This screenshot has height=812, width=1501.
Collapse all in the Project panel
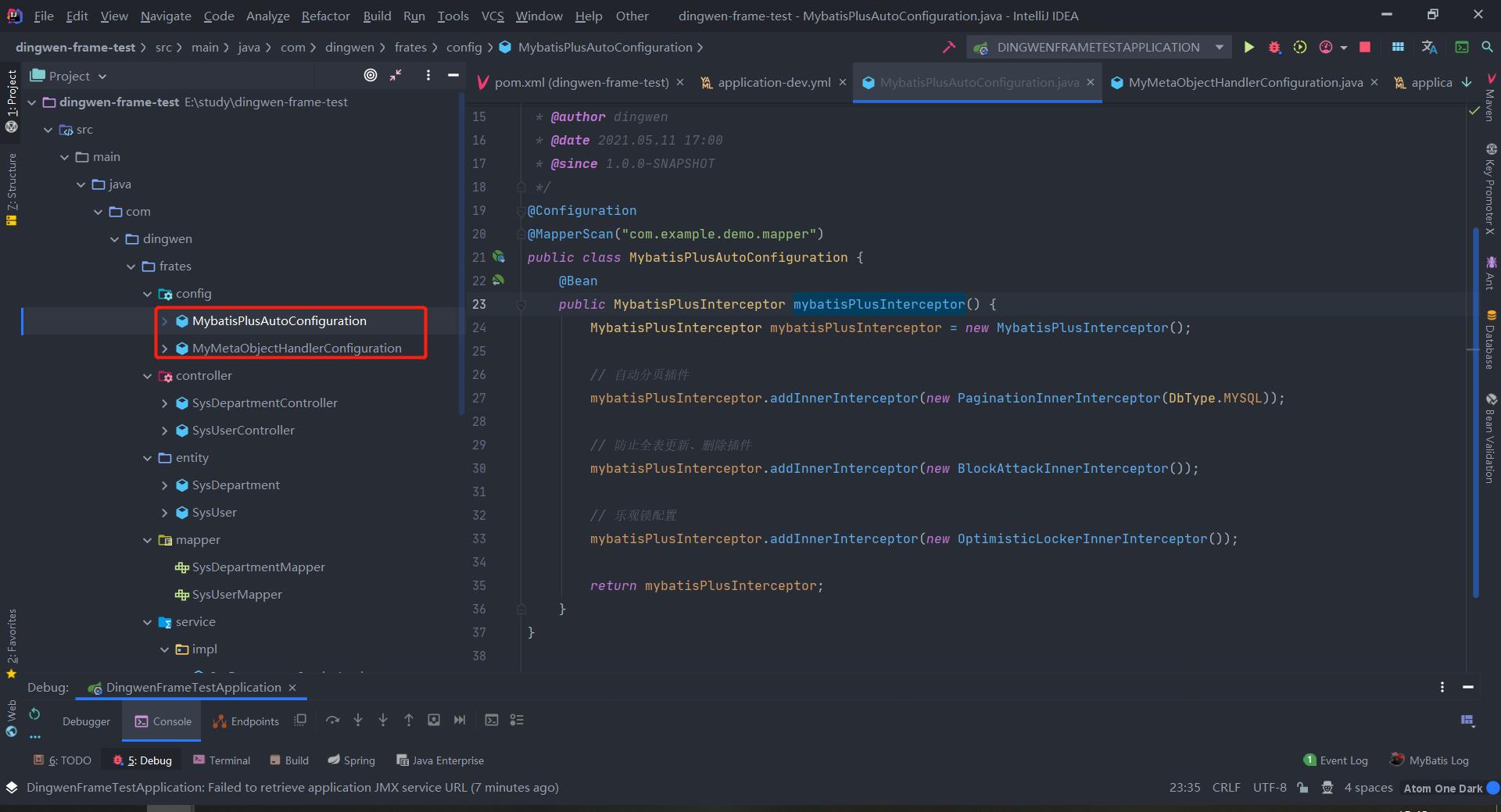pos(396,75)
